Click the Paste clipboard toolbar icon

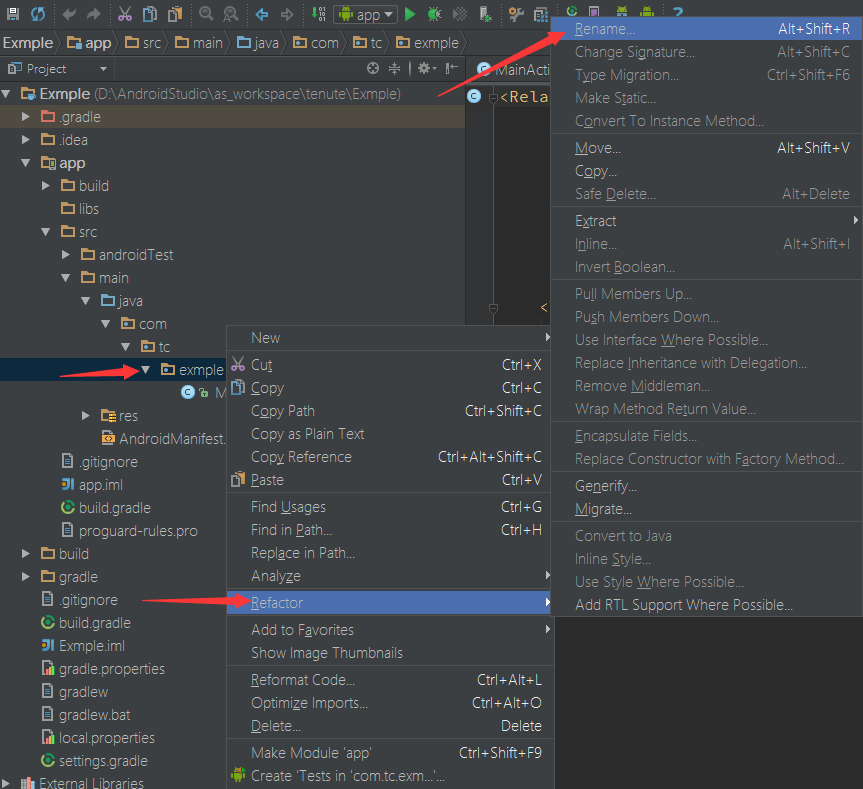click(x=175, y=14)
